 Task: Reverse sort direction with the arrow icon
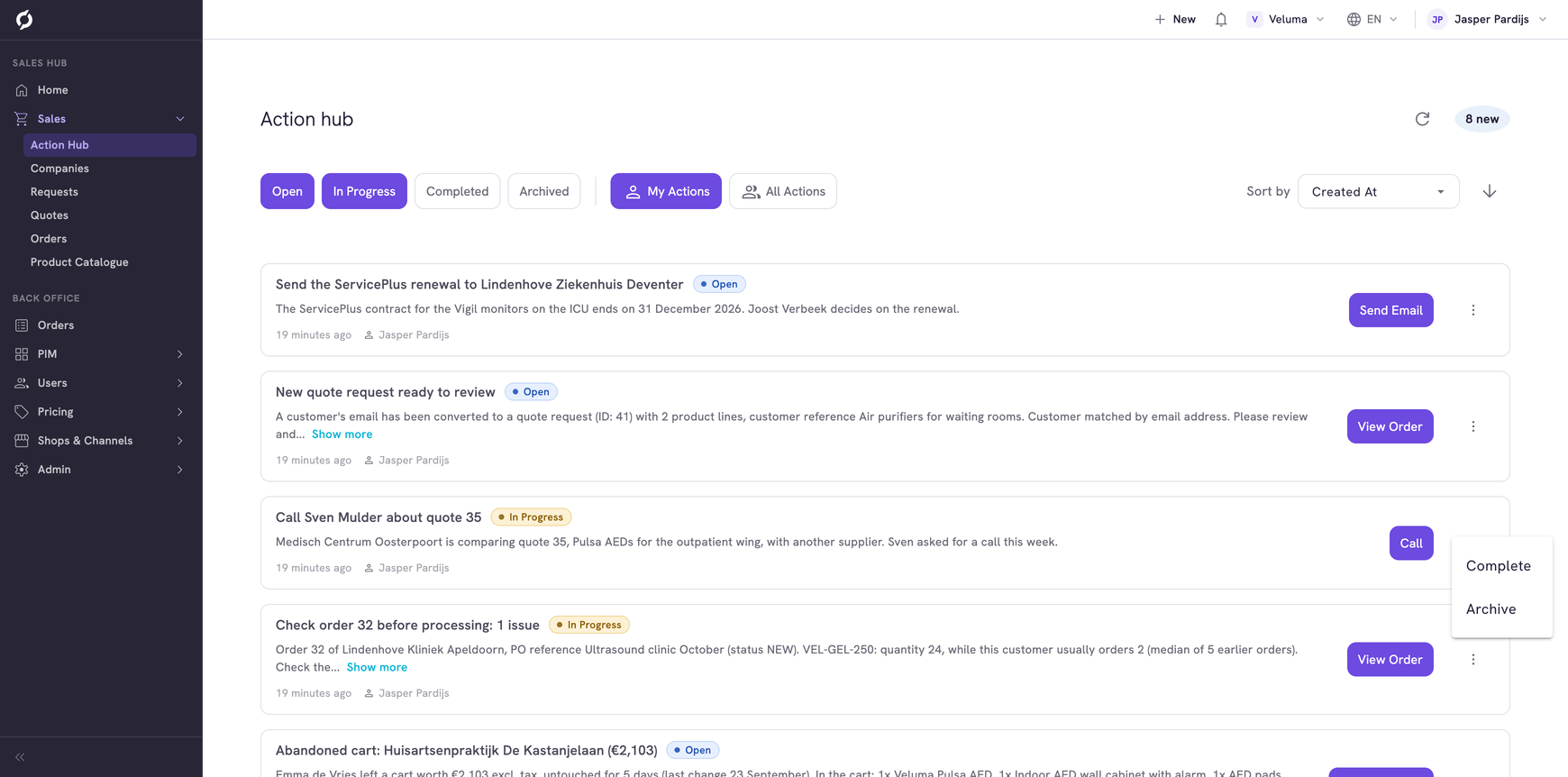[x=1490, y=191]
